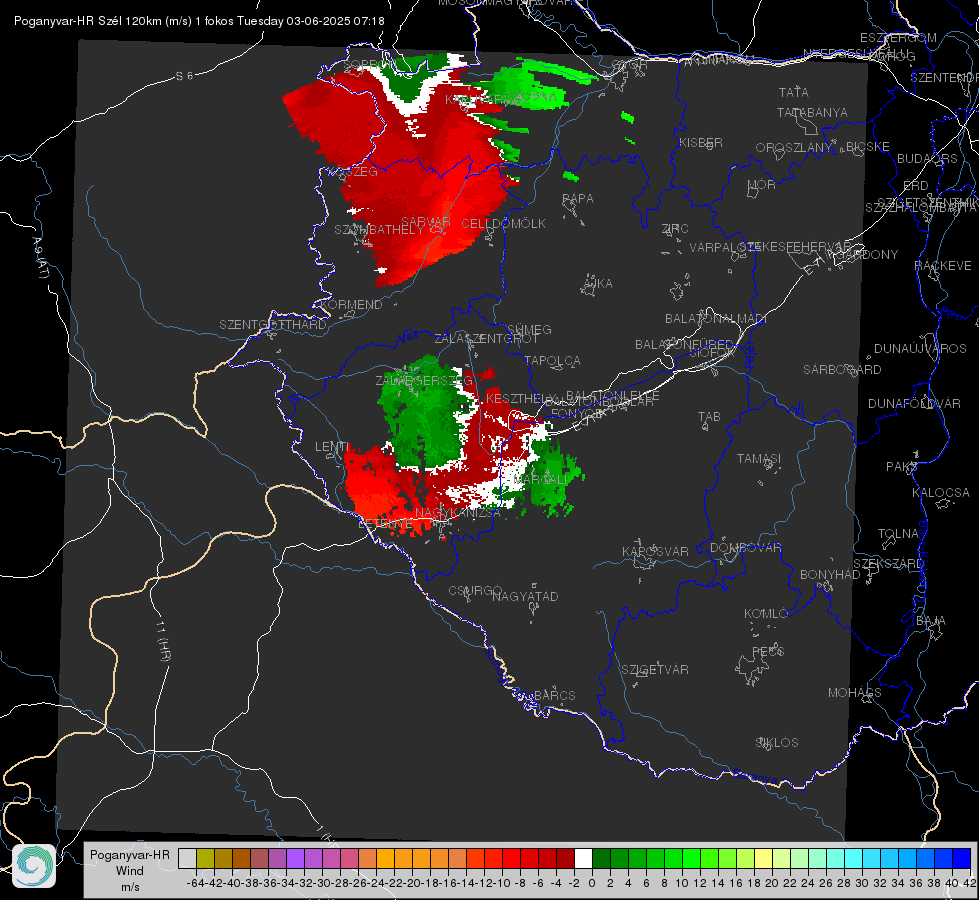
Task: Click the KORMEND town label
Action: [352, 305]
